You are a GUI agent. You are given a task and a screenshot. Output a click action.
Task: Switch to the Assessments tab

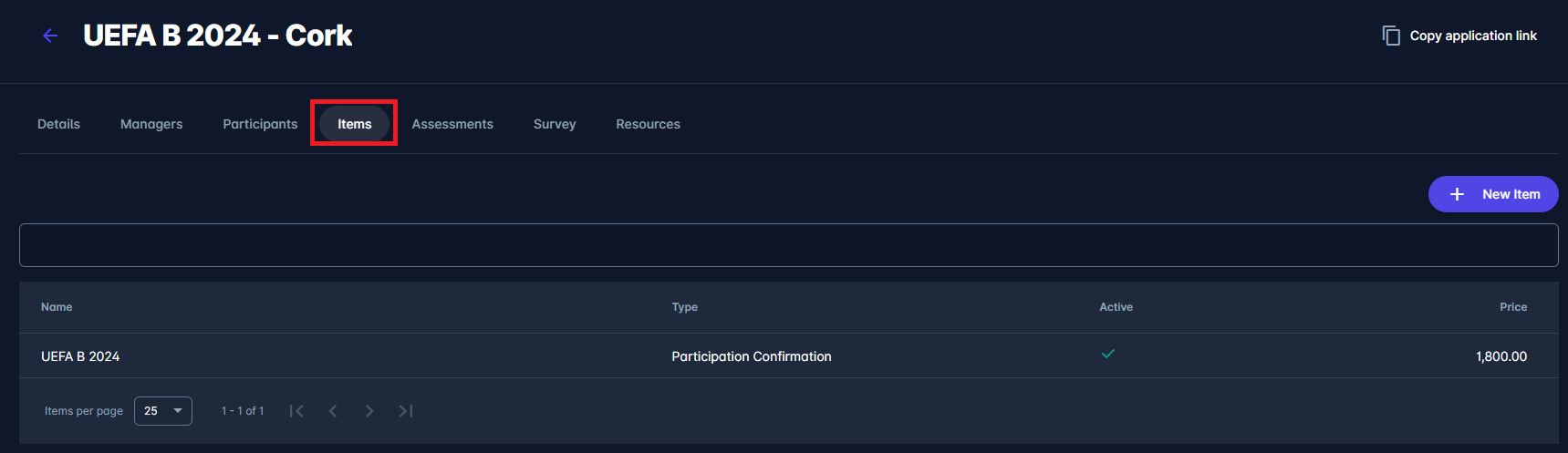tap(452, 124)
